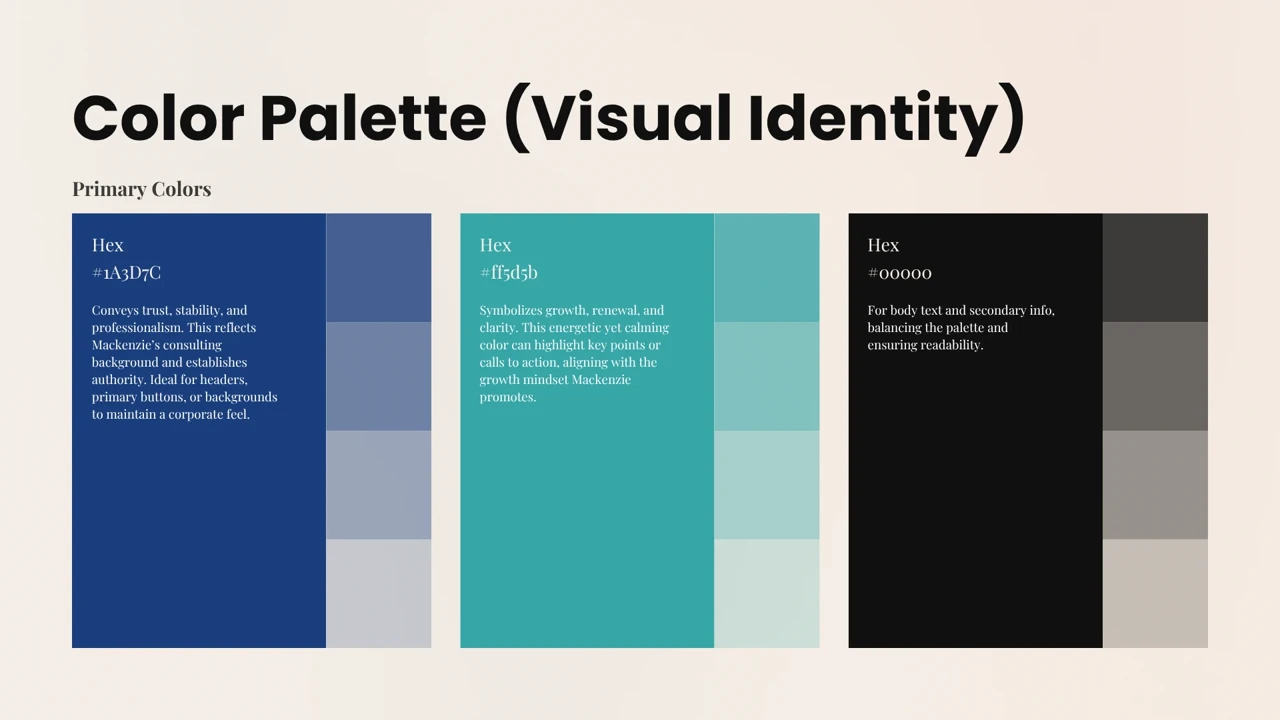Select the third grayish-blue tint swatch

[x=379, y=485]
